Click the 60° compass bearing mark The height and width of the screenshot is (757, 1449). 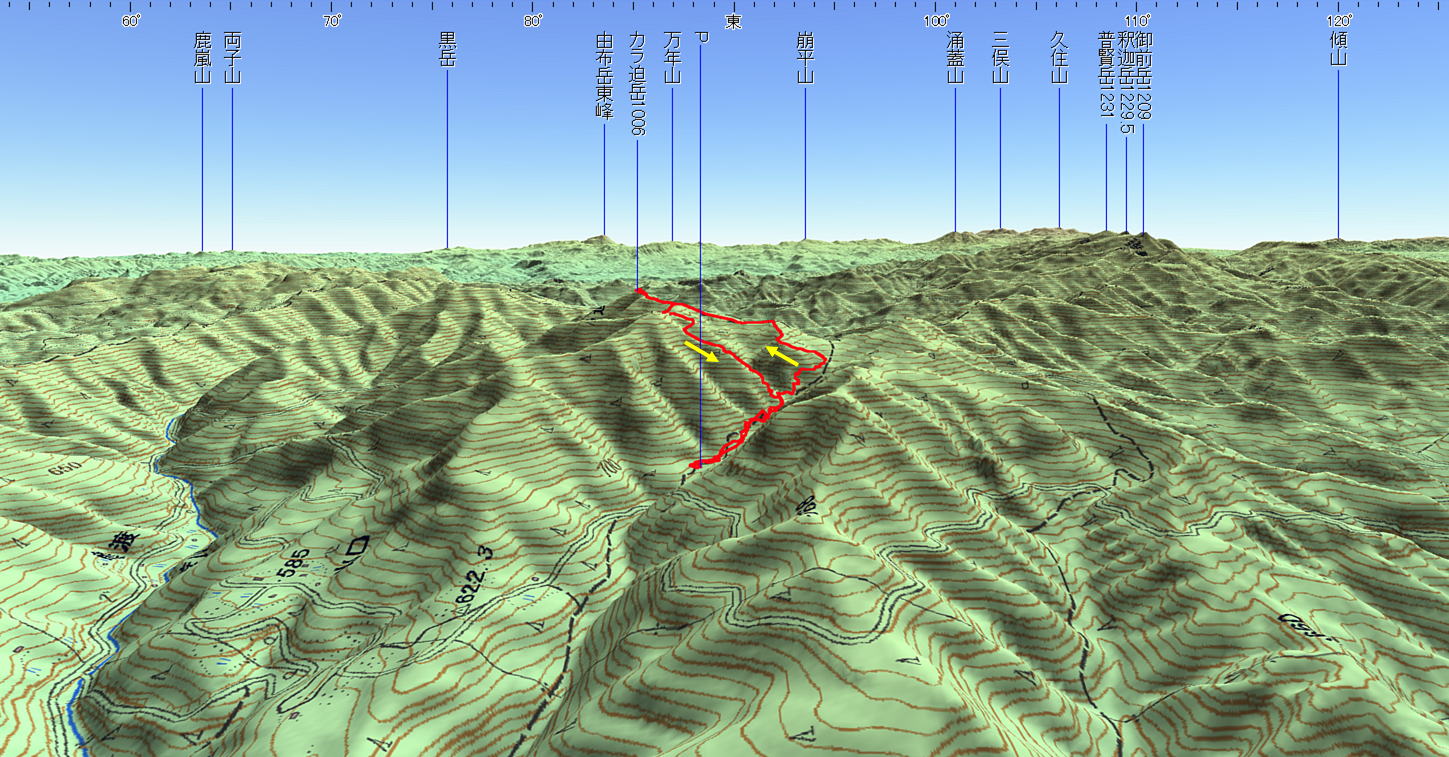[131, 22]
